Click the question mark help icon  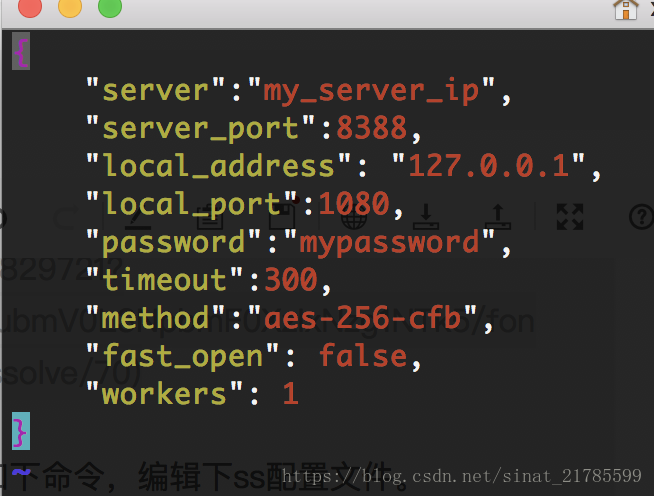640,216
